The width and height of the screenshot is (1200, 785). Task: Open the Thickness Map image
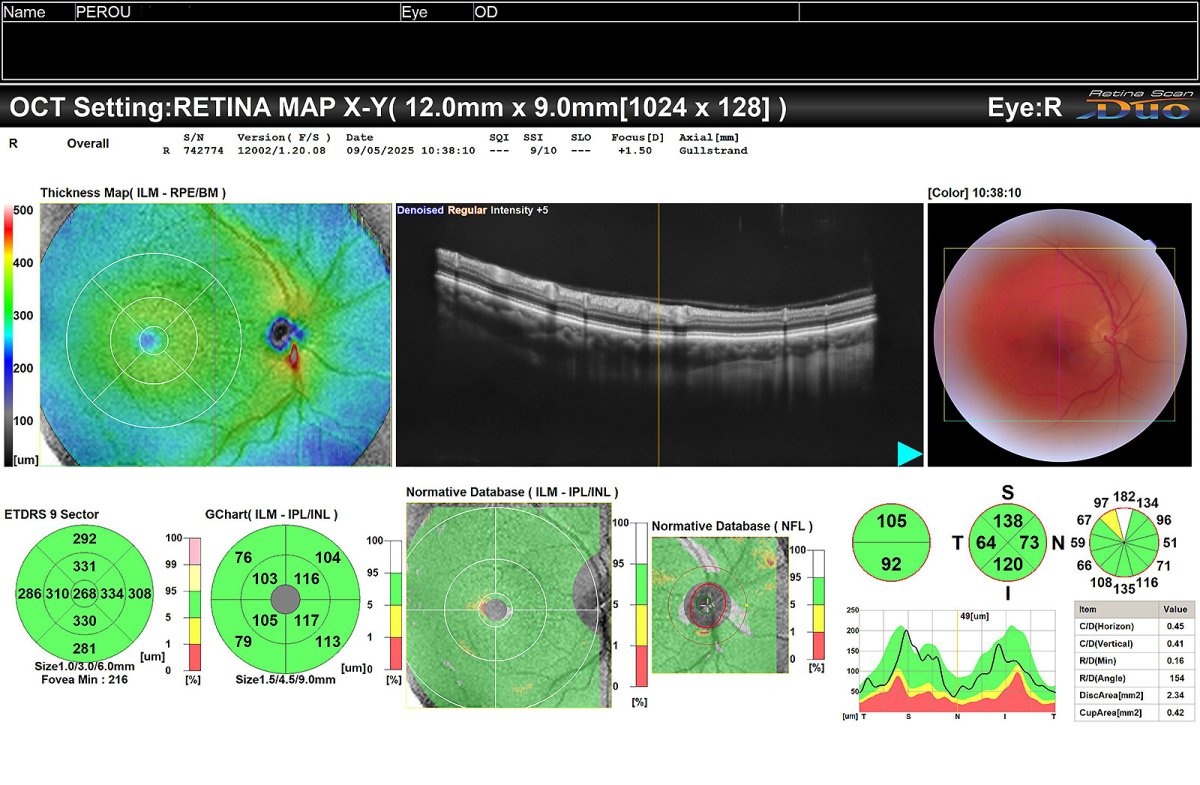pos(215,333)
